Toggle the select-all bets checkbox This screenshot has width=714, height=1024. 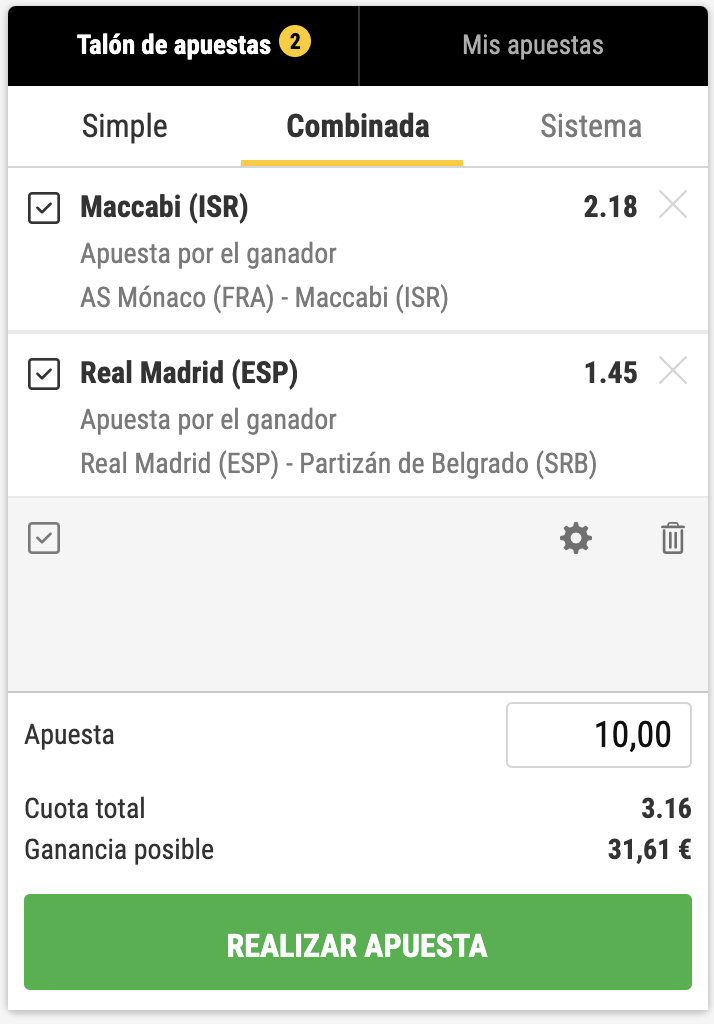point(44,539)
